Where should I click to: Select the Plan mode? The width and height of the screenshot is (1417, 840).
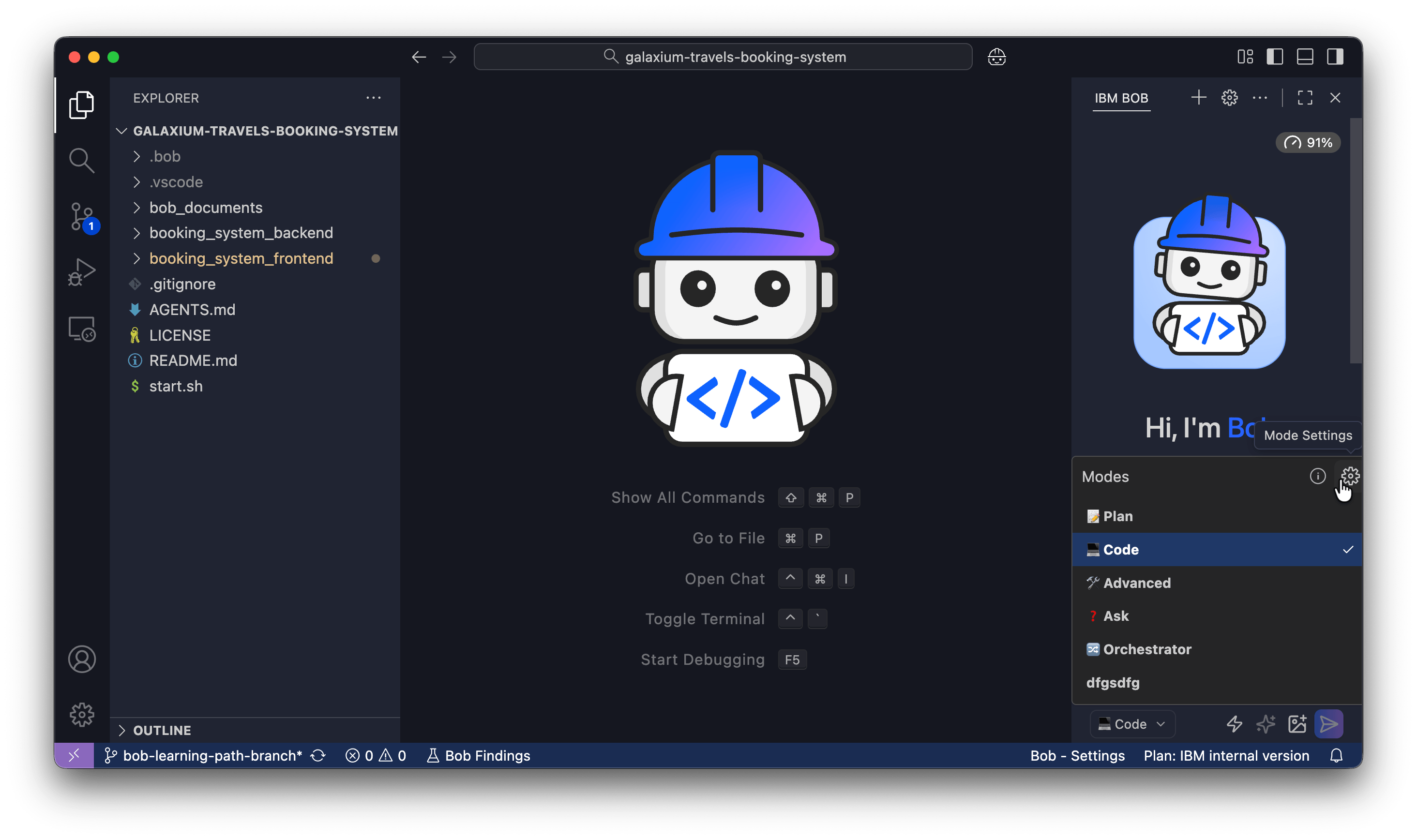point(1117,516)
